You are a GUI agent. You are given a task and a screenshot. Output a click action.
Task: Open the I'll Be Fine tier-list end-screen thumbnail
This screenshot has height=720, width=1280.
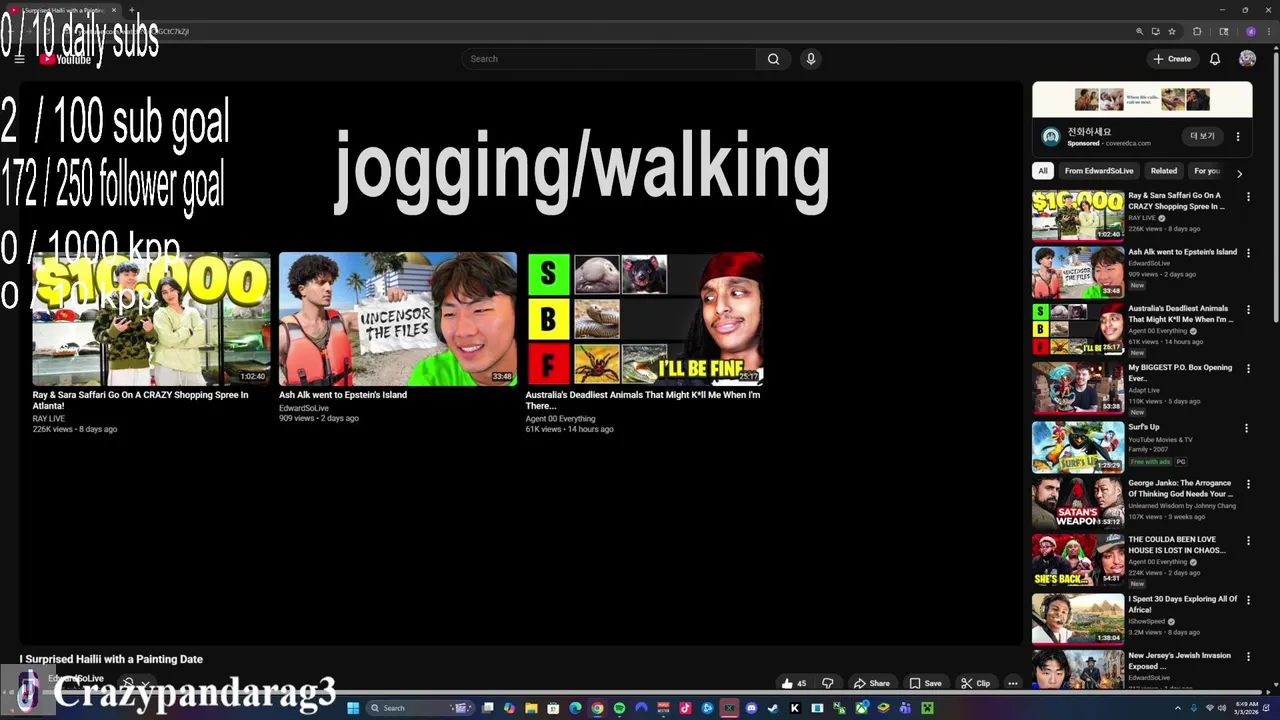pos(645,319)
